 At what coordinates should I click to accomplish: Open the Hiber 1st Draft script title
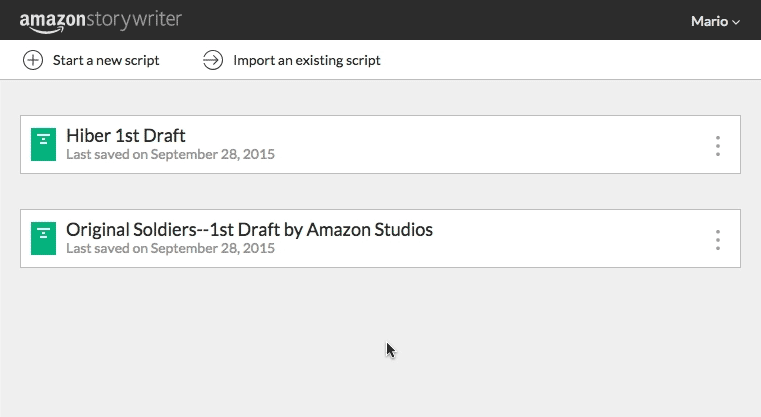point(126,135)
